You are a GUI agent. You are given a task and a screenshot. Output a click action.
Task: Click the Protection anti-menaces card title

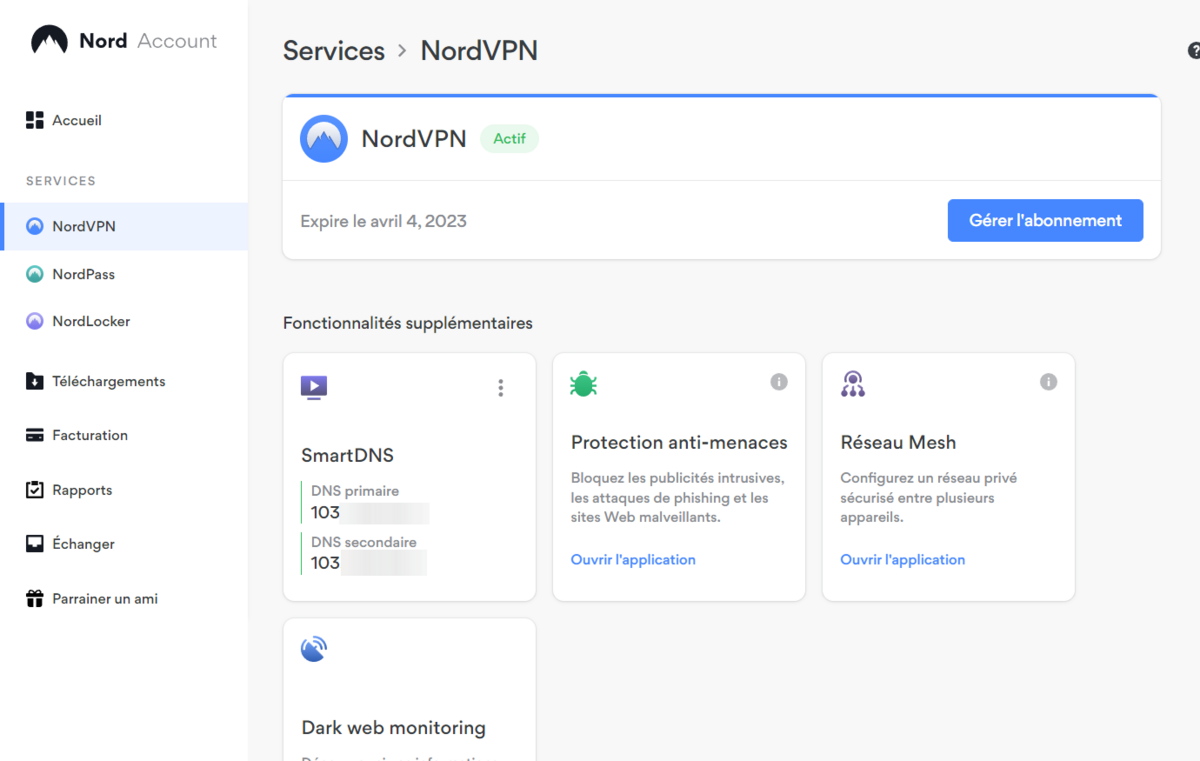click(679, 442)
